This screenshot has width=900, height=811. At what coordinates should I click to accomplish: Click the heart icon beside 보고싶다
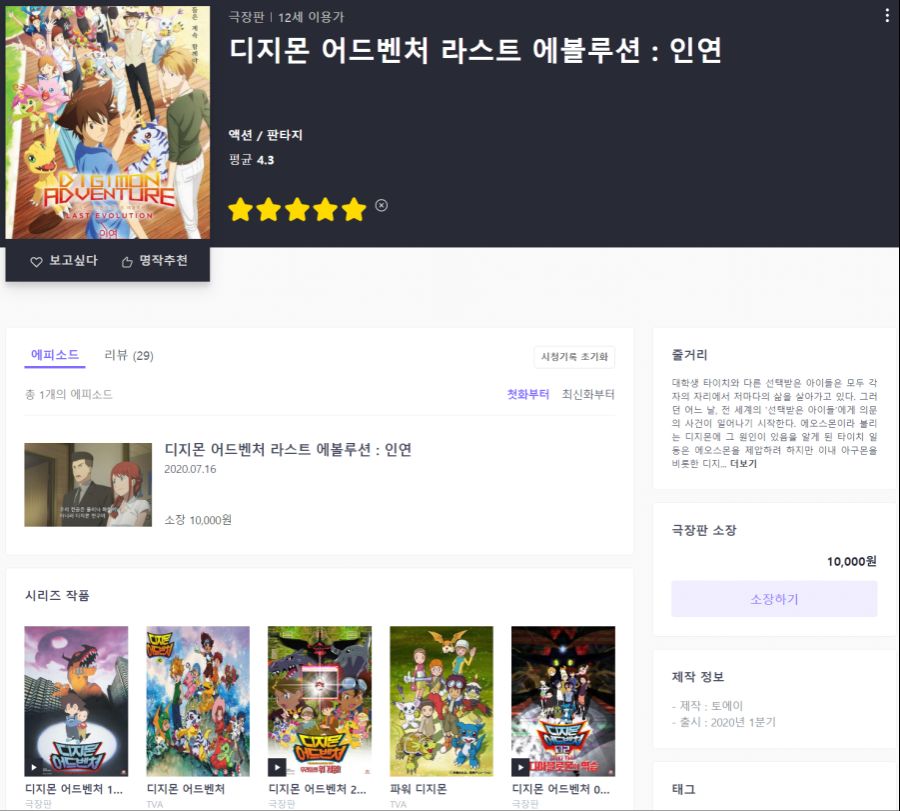(36, 262)
